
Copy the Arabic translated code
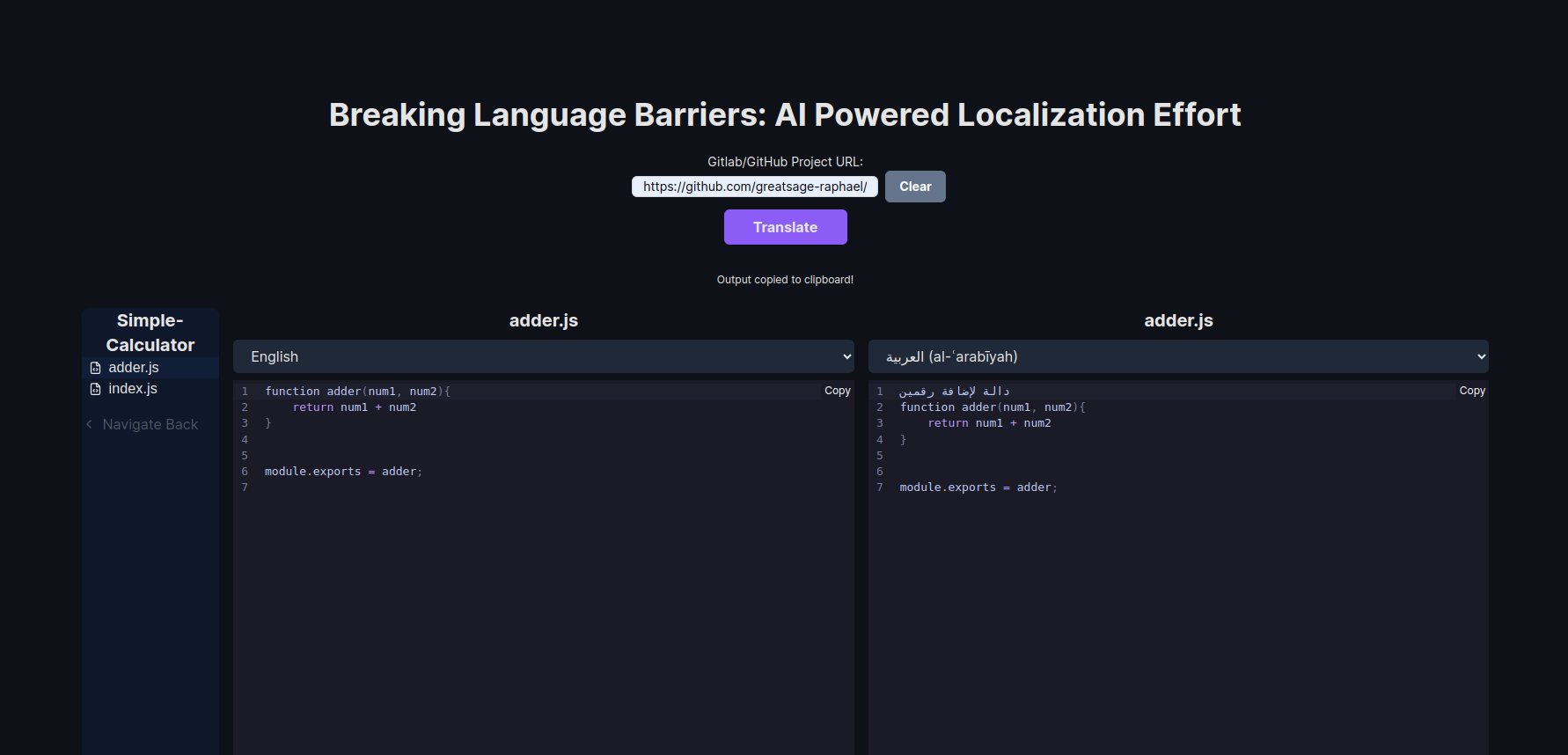click(1472, 391)
